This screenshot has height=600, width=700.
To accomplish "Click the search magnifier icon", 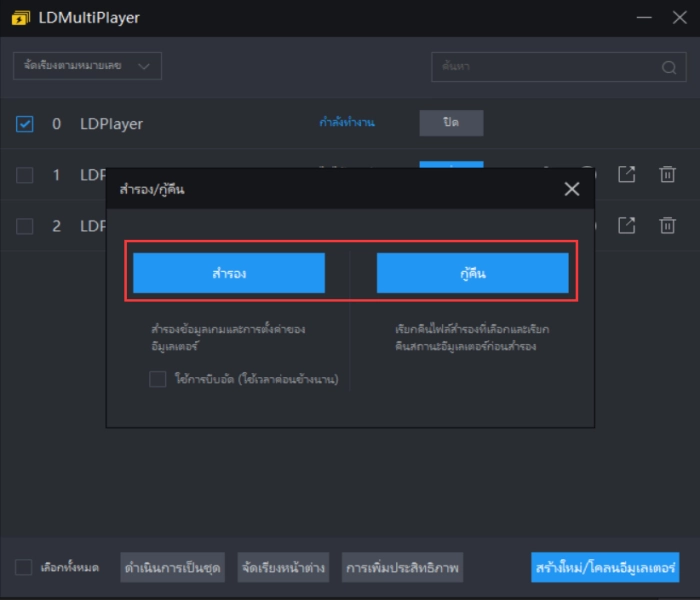I will pos(668,67).
